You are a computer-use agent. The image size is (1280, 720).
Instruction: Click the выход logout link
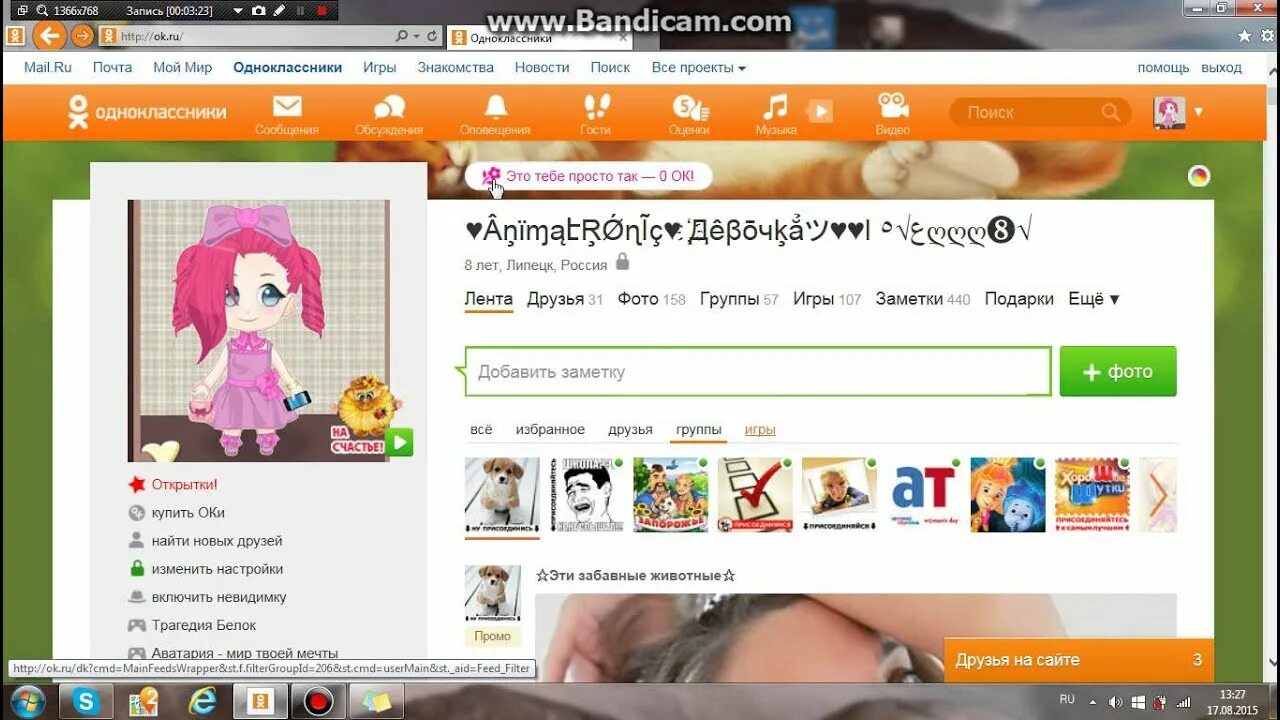[x=1221, y=67]
